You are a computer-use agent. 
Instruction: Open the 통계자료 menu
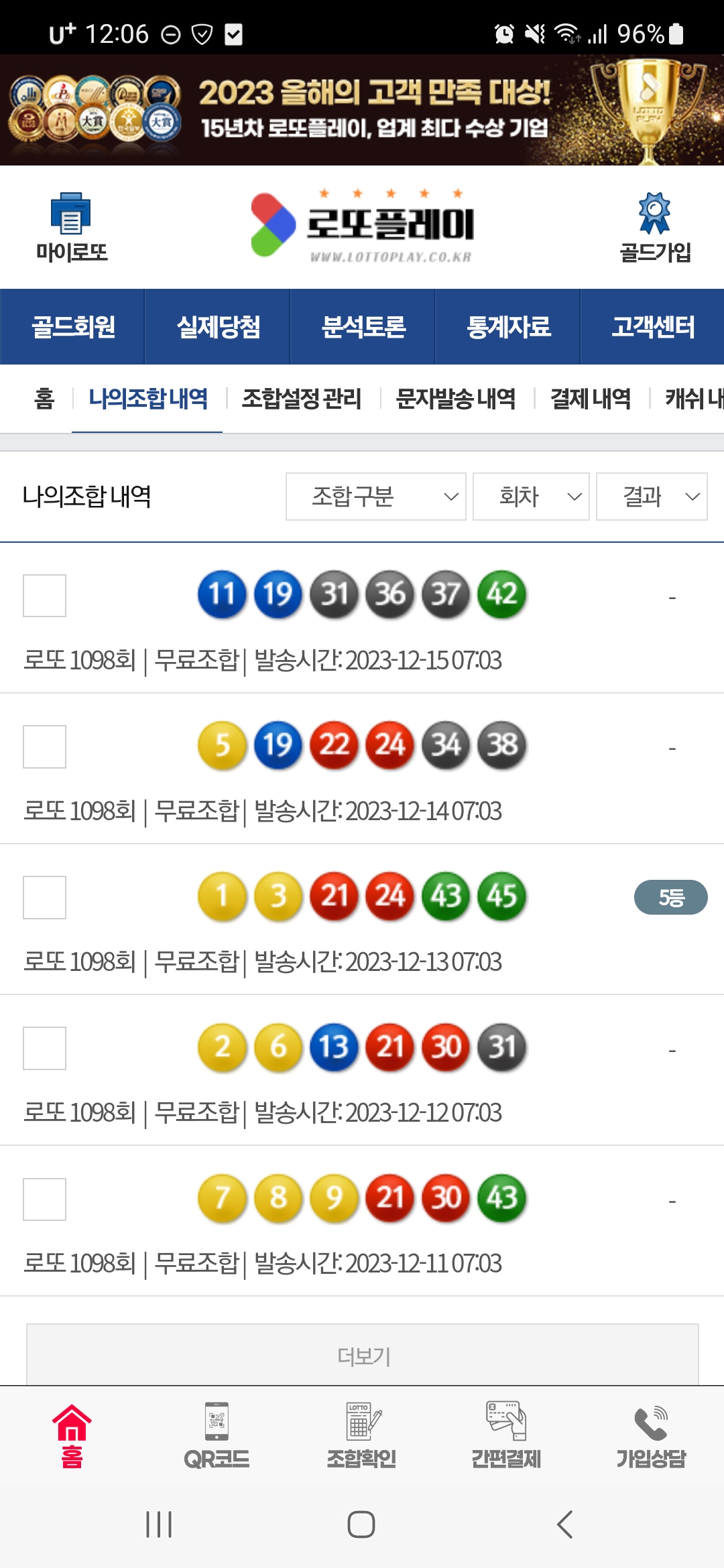508,327
